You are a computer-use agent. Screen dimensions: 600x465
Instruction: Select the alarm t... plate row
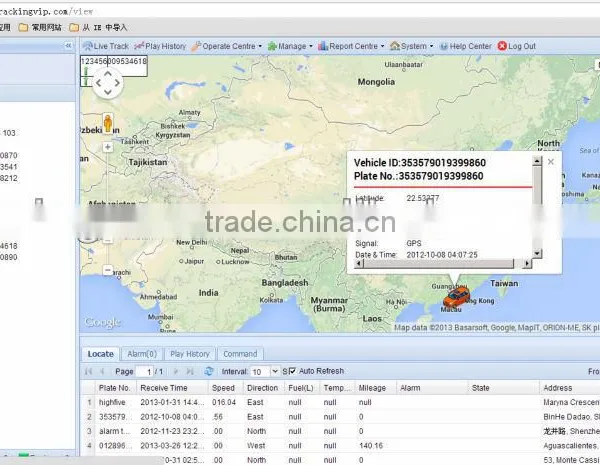[x=114, y=431]
